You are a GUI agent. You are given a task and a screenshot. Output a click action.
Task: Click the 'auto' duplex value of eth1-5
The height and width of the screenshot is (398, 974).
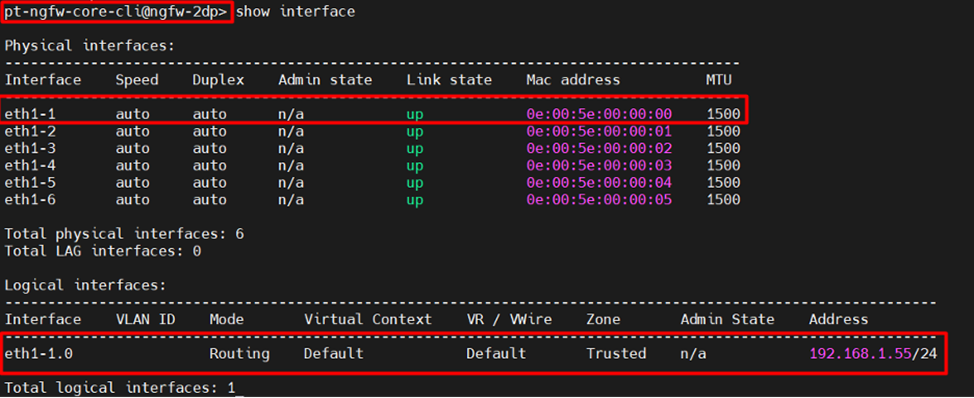(x=209, y=183)
